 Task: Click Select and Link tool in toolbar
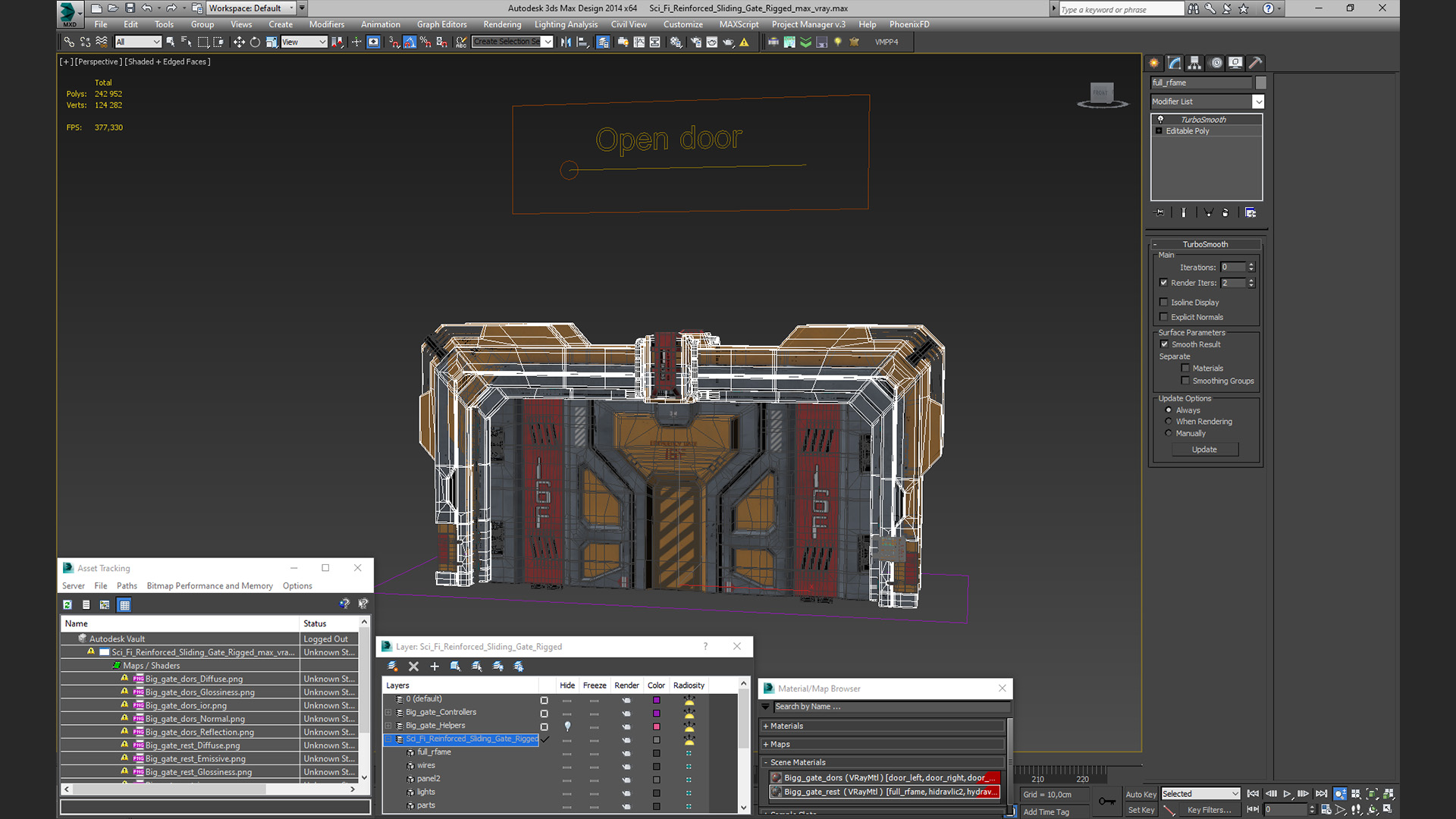point(69,42)
